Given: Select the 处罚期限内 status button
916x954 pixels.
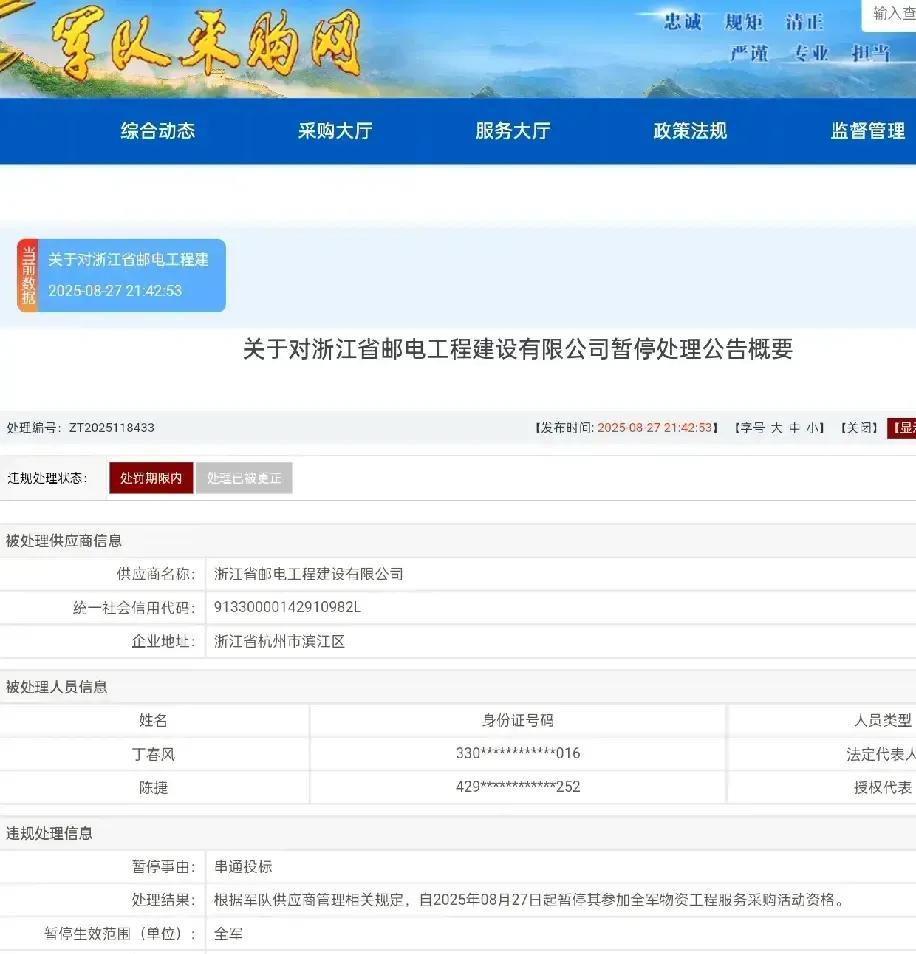Looking at the screenshot, I should (x=151, y=478).
